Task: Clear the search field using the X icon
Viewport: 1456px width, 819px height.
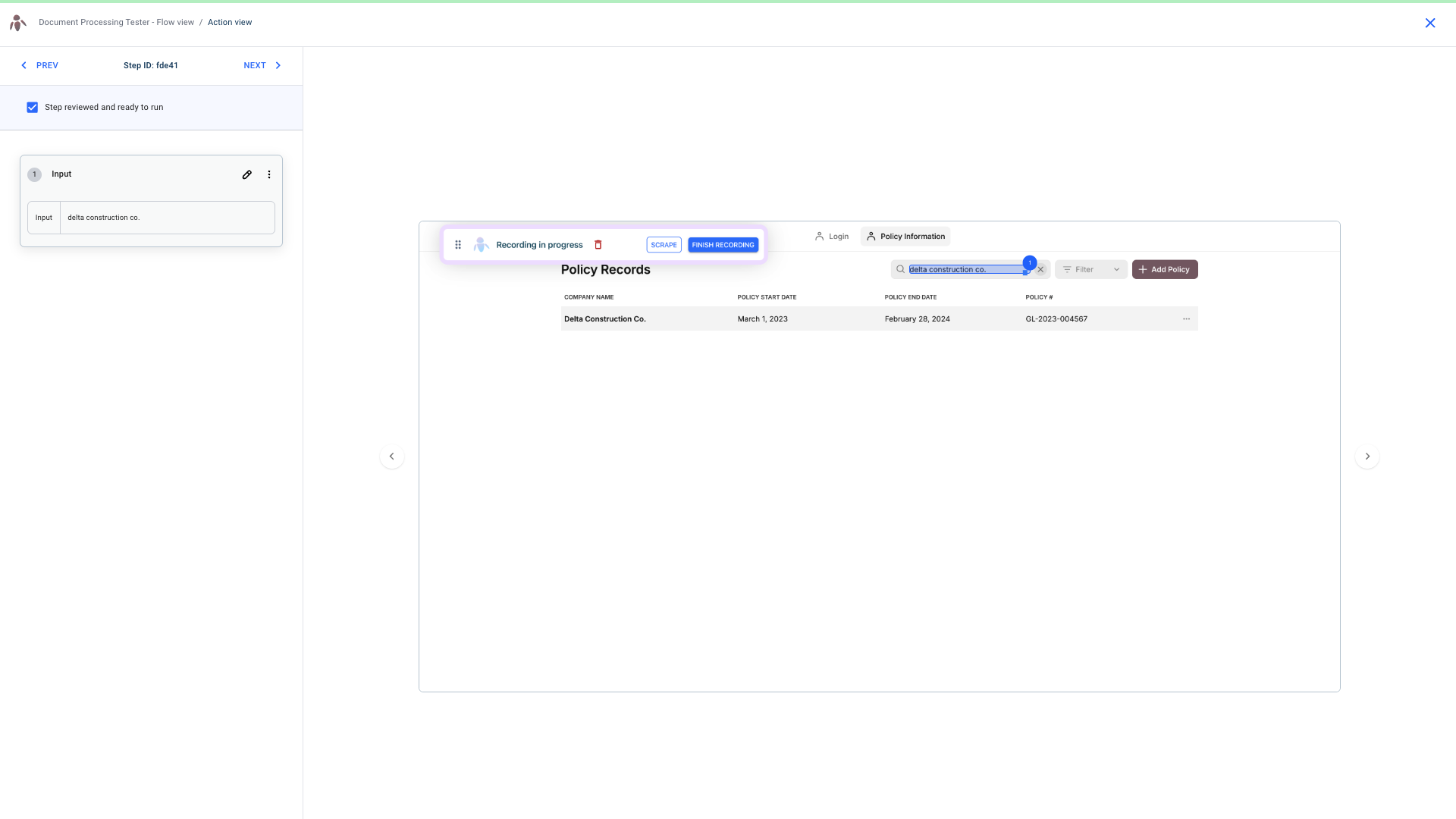Action: (1040, 268)
